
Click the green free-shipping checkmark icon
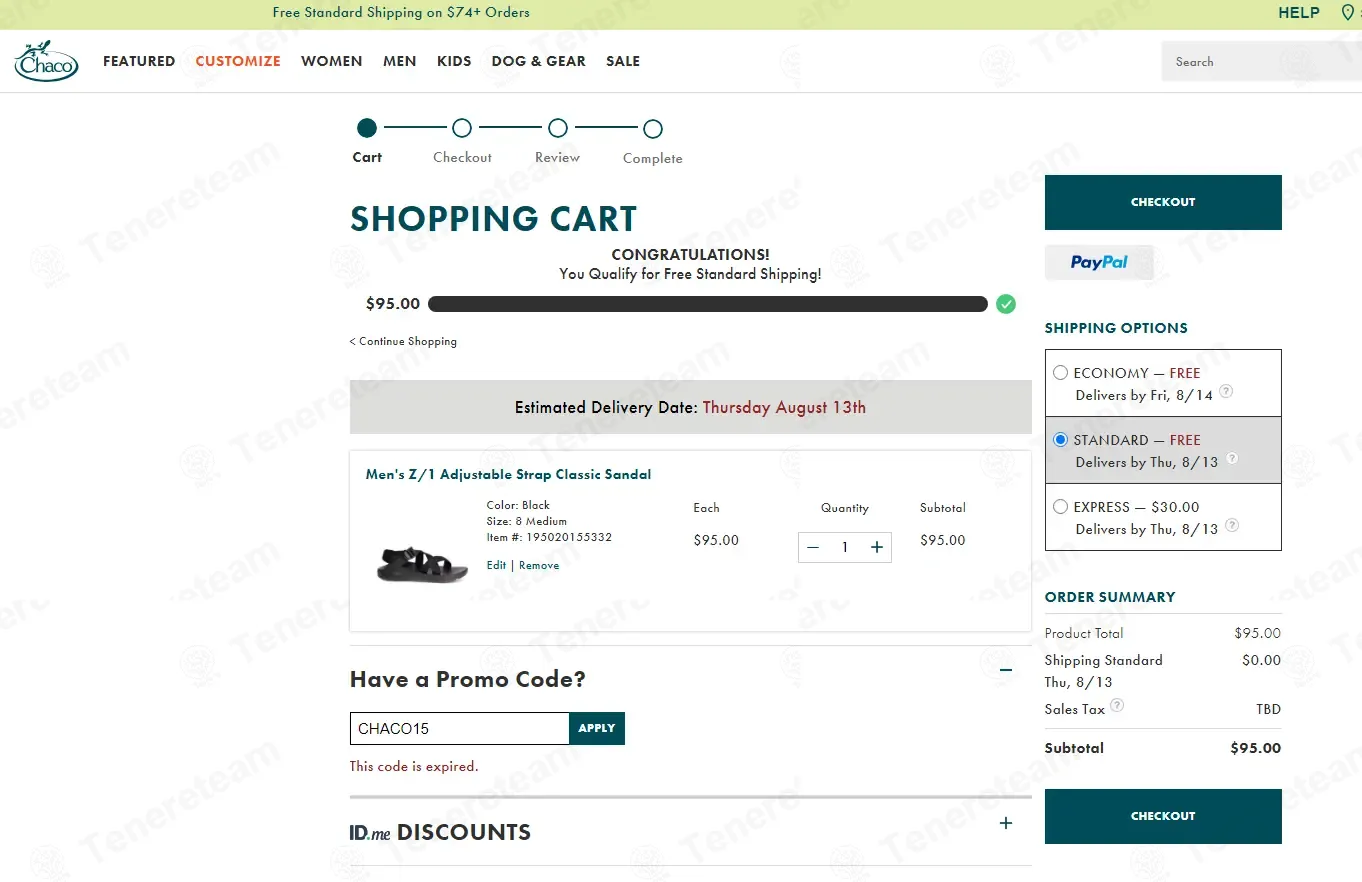coord(1006,304)
